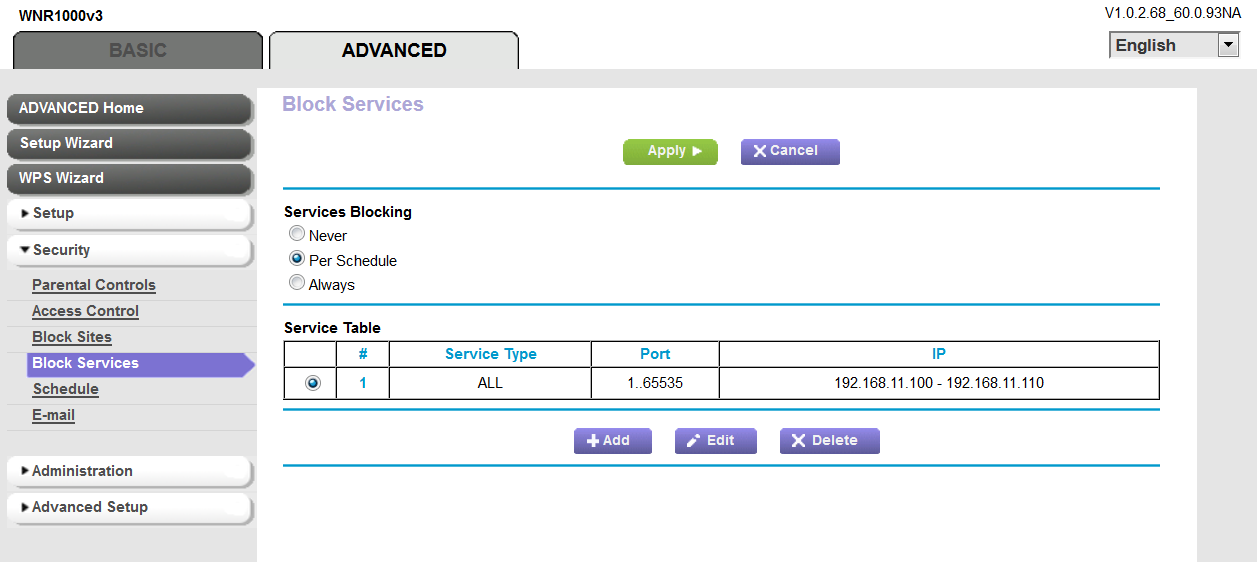Switch to the BASIC tab

click(138, 50)
